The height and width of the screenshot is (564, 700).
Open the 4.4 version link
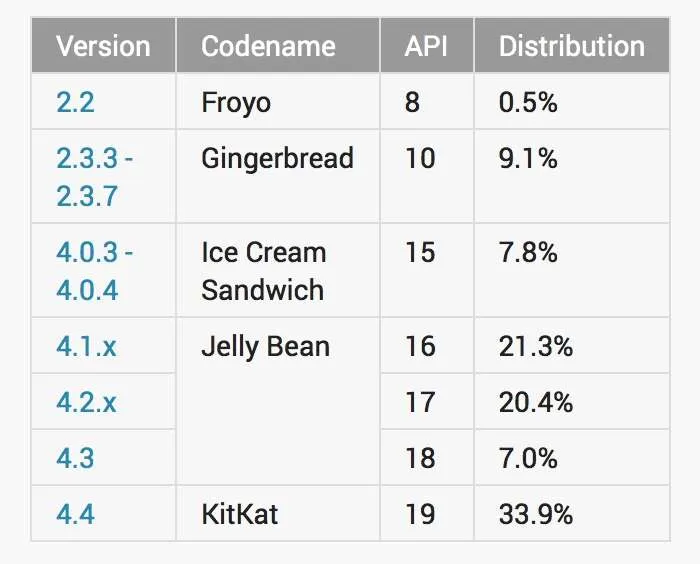coord(75,514)
